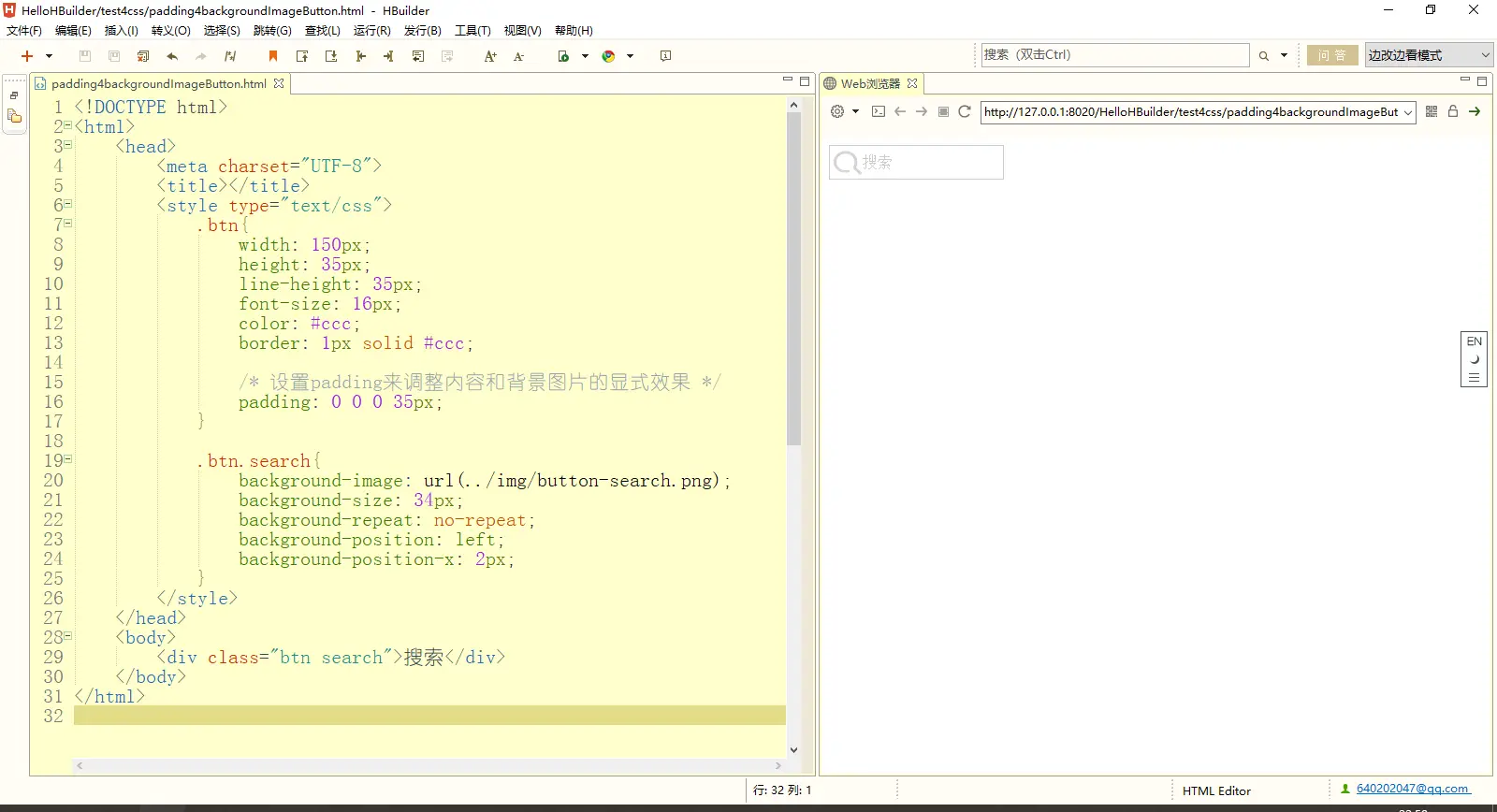Maximize the editor pane
Image resolution: width=1497 pixels, height=812 pixels.
pos(805,81)
